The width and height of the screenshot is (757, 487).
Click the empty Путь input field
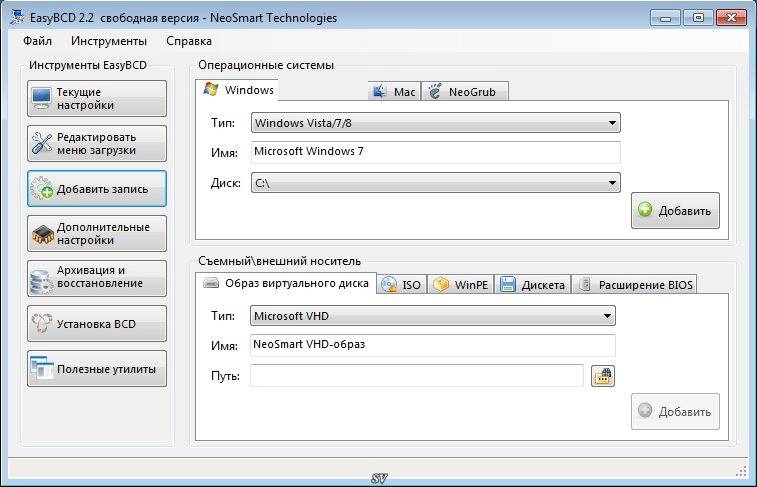pyautogui.click(x=417, y=376)
